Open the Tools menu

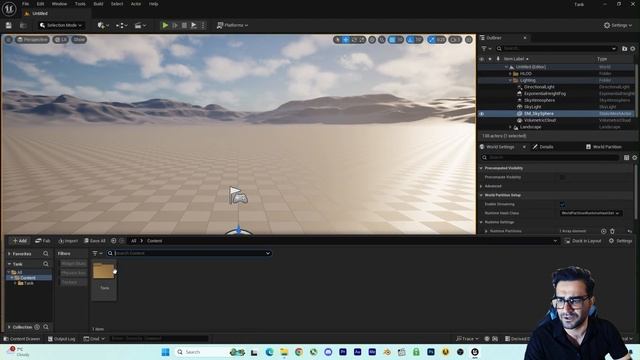pos(80,4)
